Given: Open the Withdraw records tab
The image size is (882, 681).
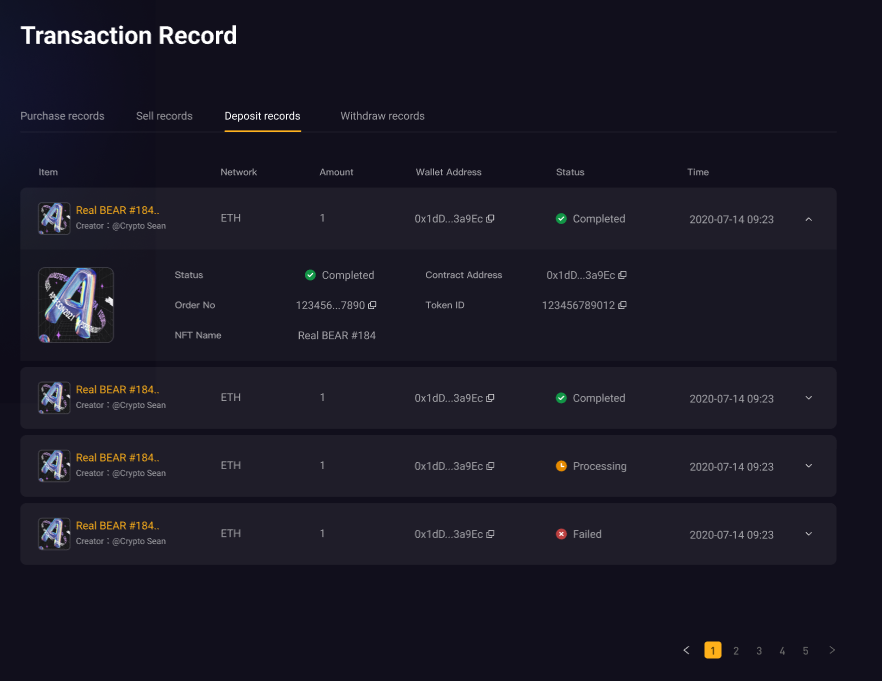Looking at the screenshot, I should [x=382, y=116].
